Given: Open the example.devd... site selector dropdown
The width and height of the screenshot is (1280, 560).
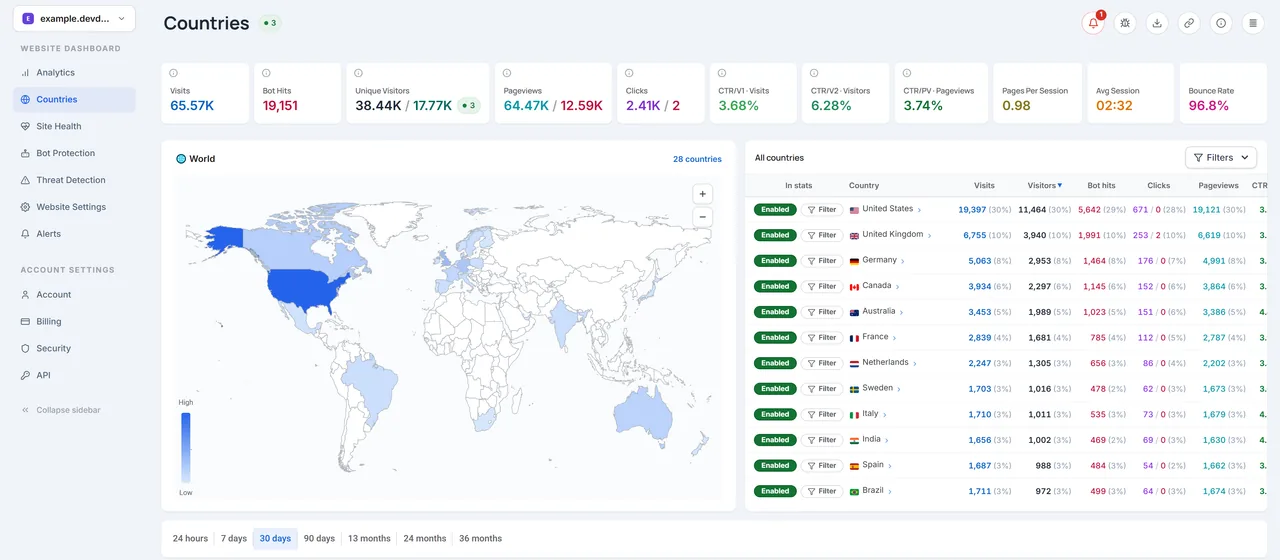Looking at the screenshot, I should tap(74, 18).
